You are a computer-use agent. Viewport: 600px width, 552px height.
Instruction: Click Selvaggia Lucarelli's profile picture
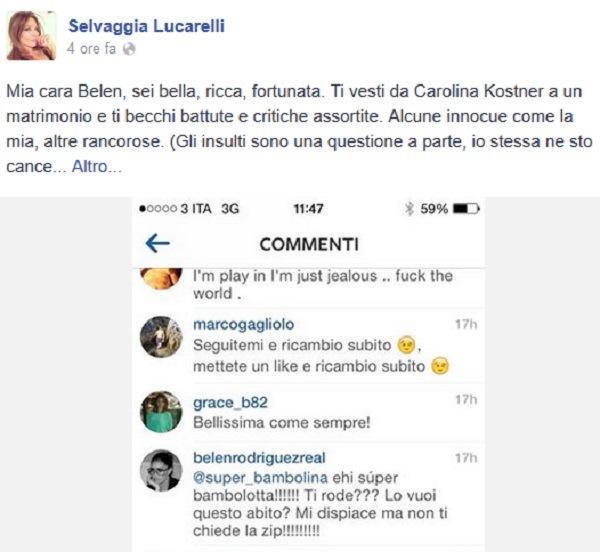pyautogui.click(x=31, y=36)
